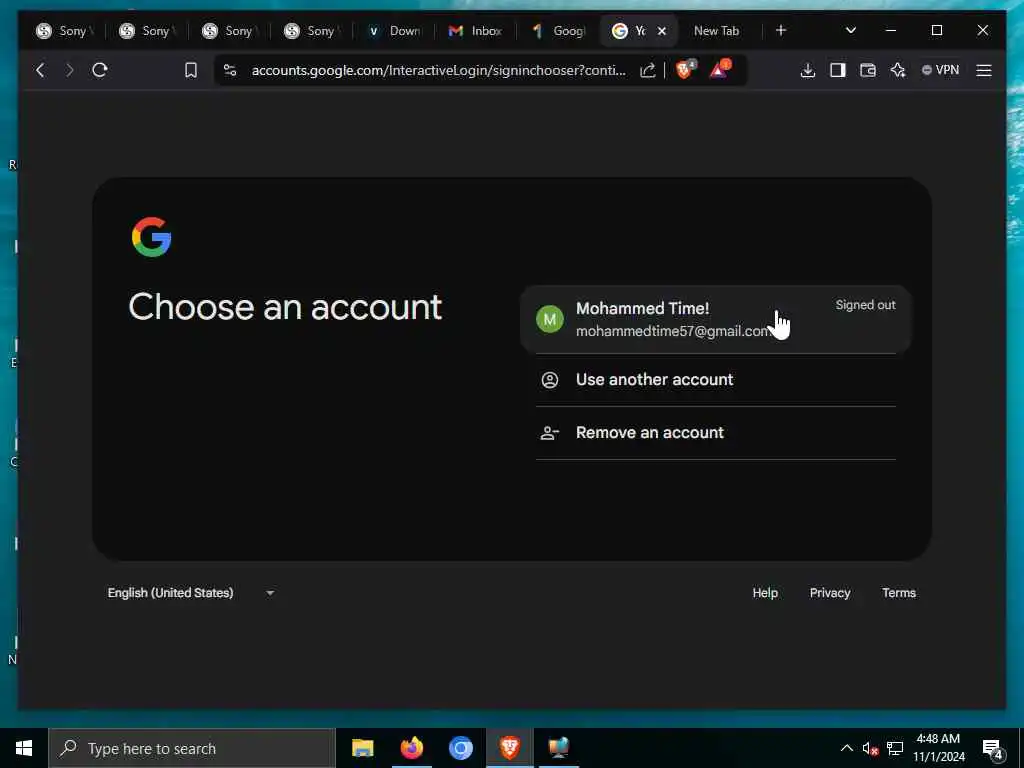Screen dimensions: 1024x768
Task: Switch to the fourth Sony tab
Action: point(312,31)
